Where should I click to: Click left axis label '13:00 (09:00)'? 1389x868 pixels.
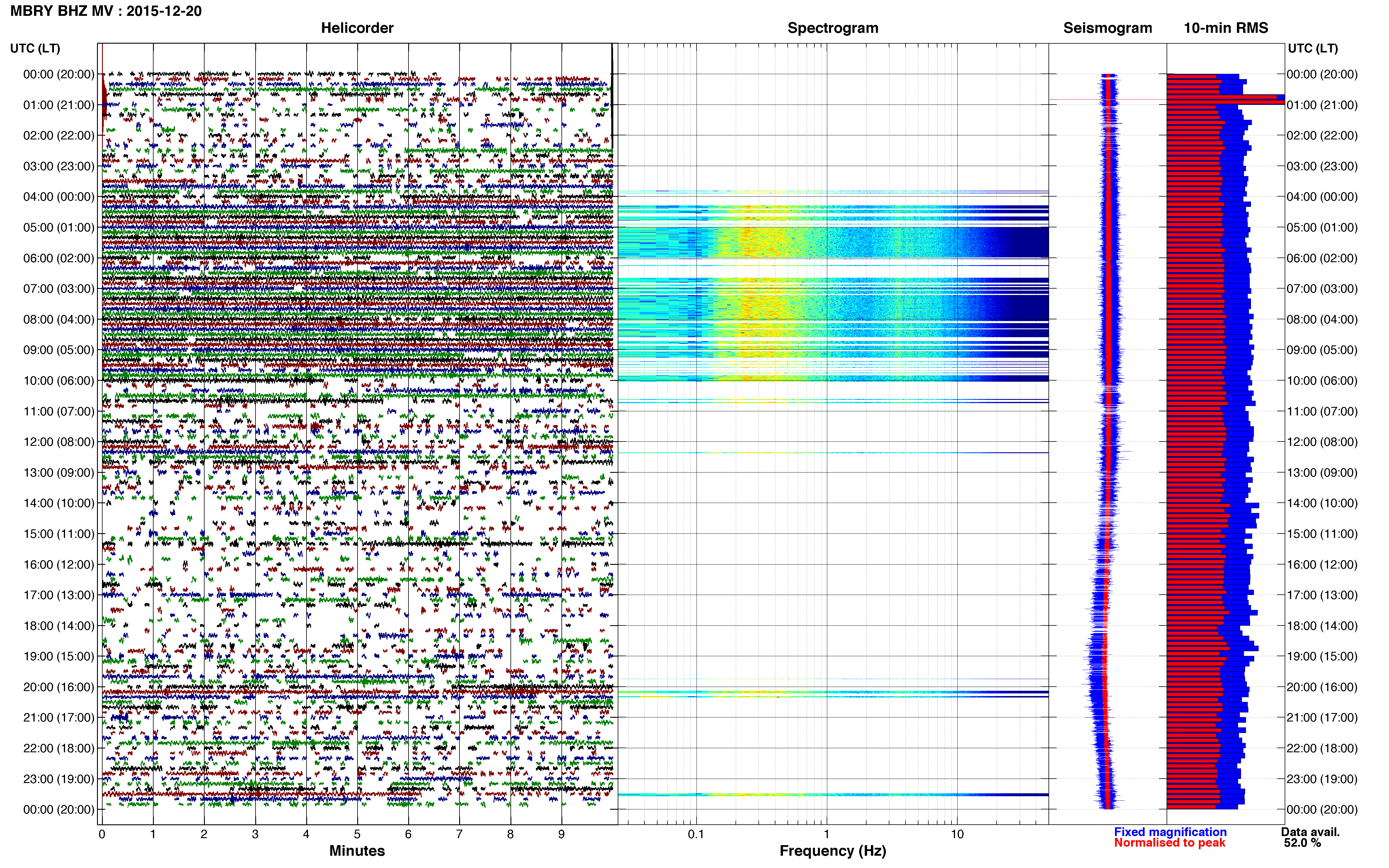[59, 473]
